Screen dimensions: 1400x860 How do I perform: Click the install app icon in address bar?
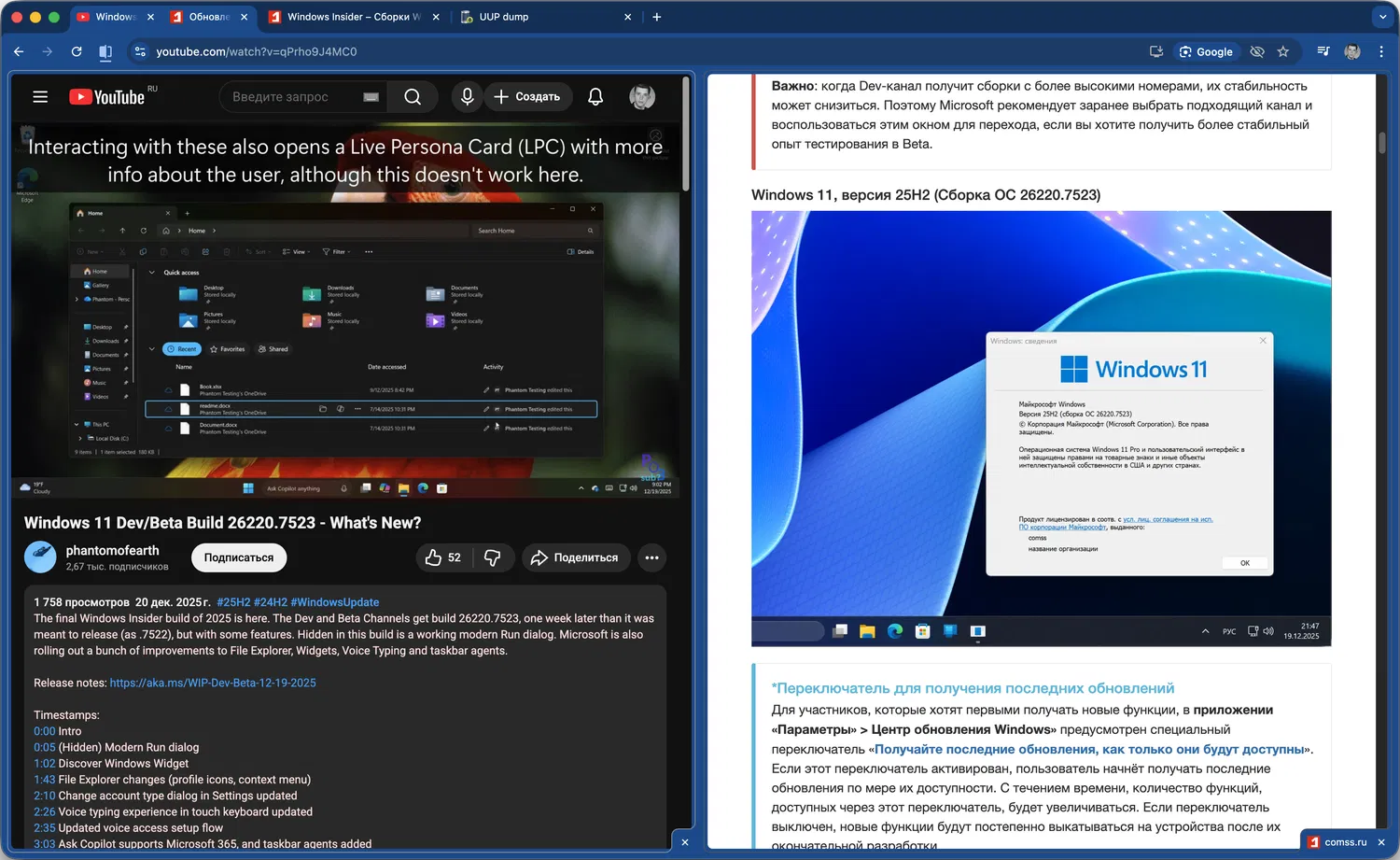click(x=1156, y=51)
